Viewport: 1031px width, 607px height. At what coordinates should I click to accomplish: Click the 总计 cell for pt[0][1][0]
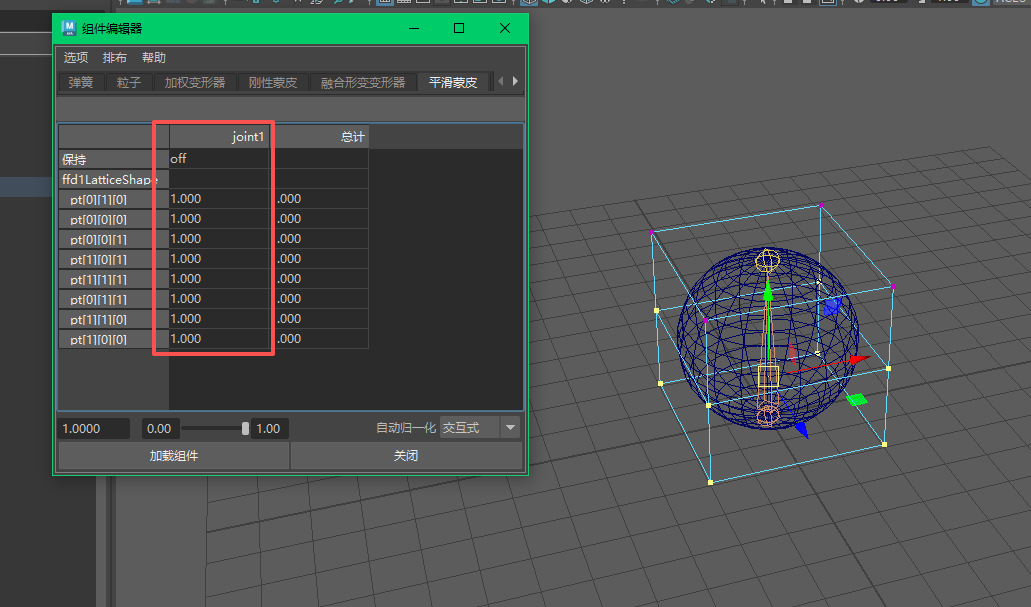tap(320, 199)
